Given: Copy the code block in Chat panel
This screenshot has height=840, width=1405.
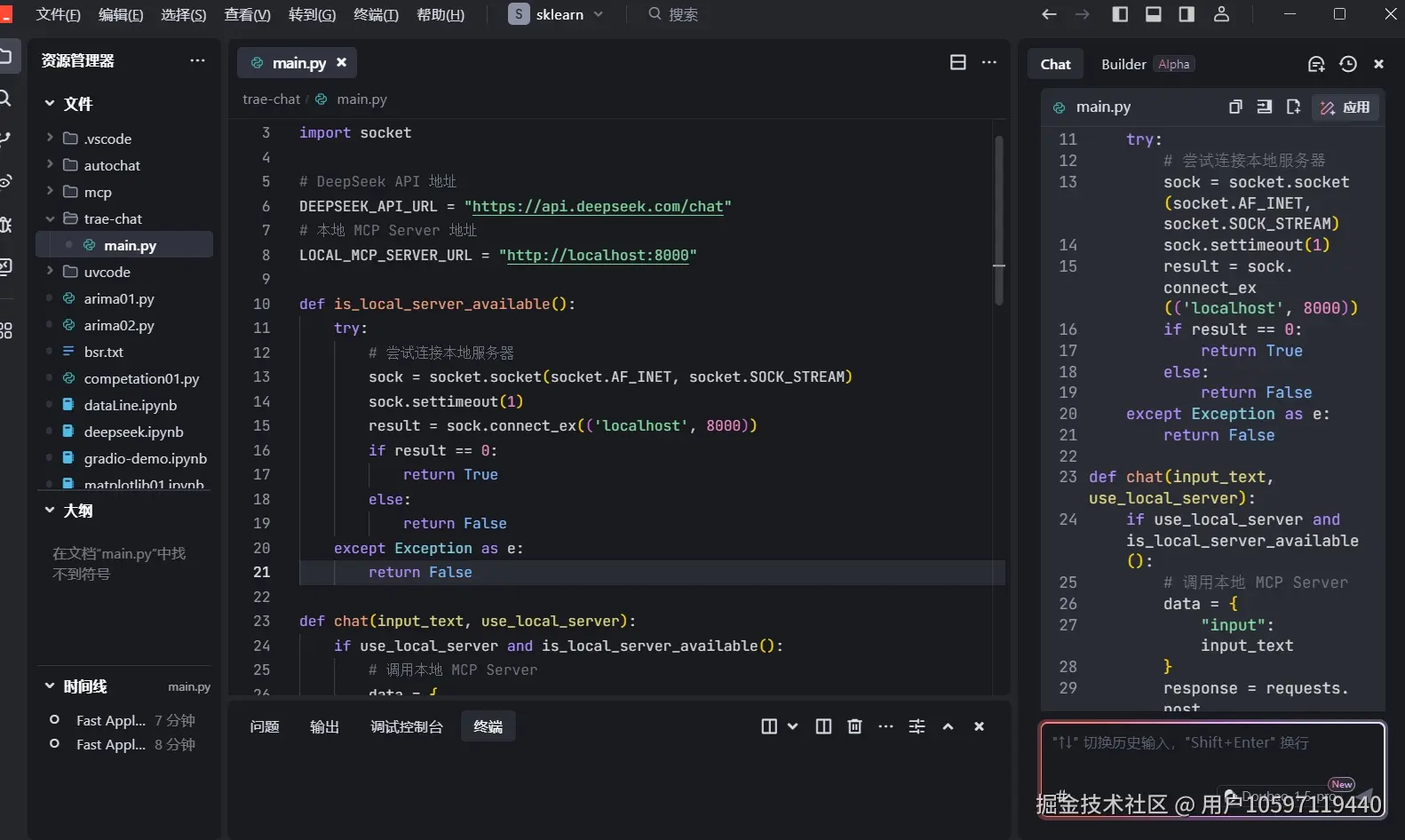Looking at the screenshot, I should click(1234, 107).
